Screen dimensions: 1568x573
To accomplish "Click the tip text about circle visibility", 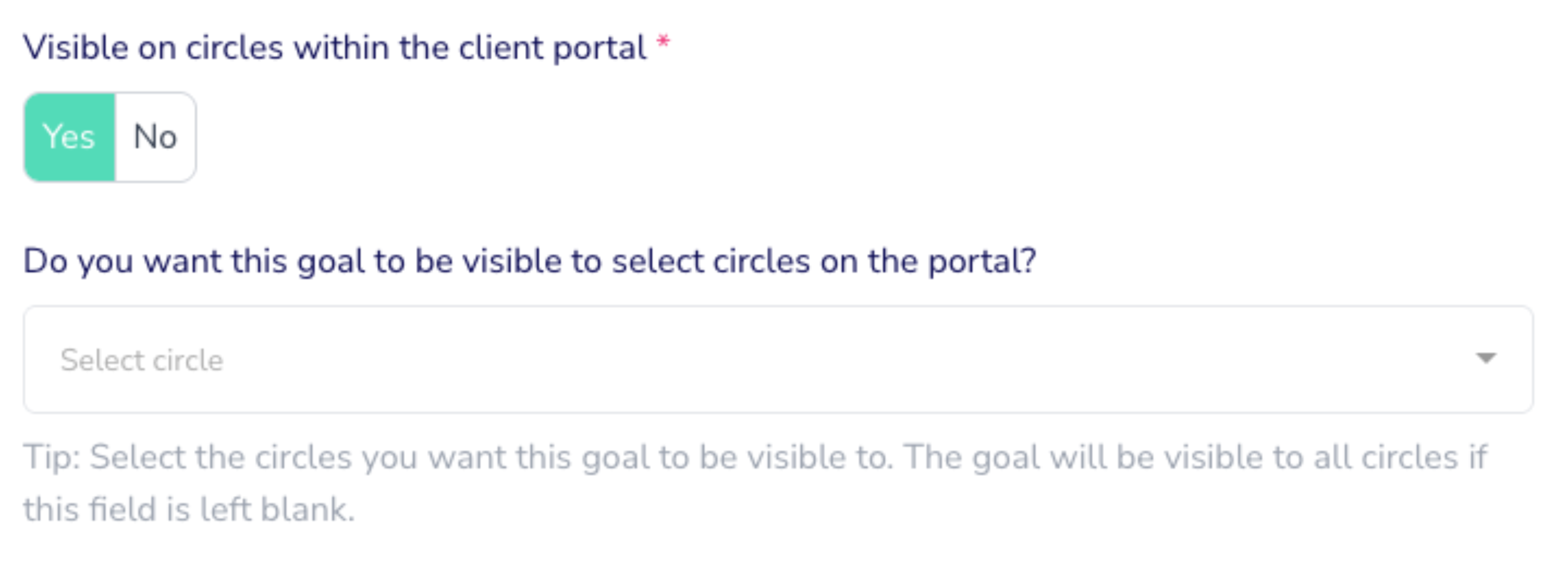I will (x=755, y=458).
